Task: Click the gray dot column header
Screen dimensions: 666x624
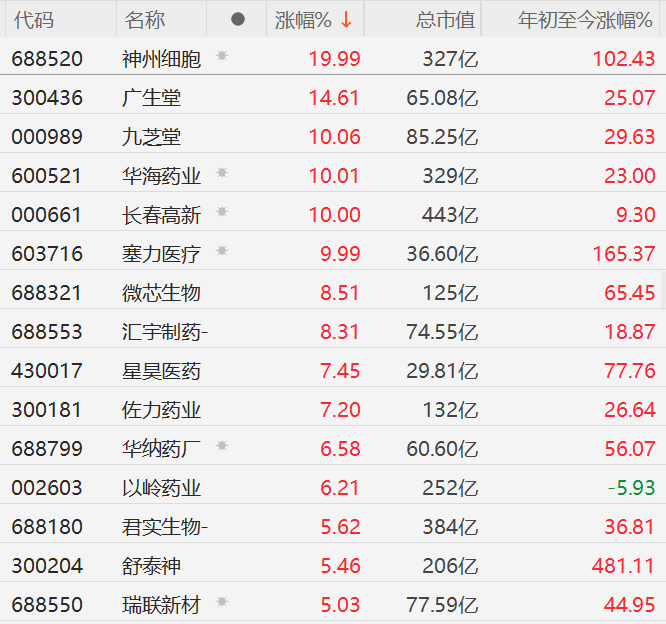Action: (x=238, y=19)
